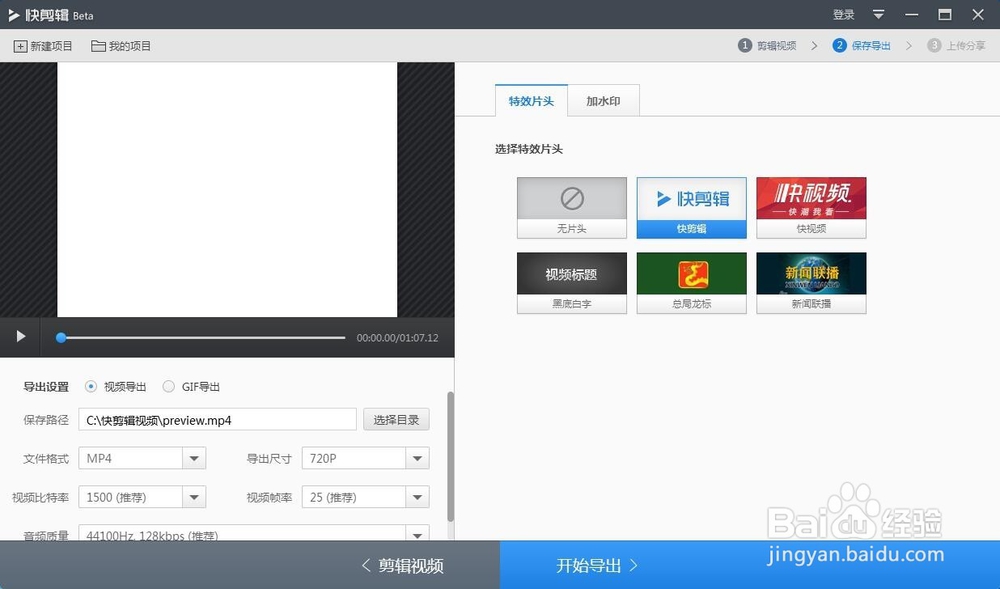
Task: Select 无片头 no-intro thumbnail
Action: click(x=571, y=208)
